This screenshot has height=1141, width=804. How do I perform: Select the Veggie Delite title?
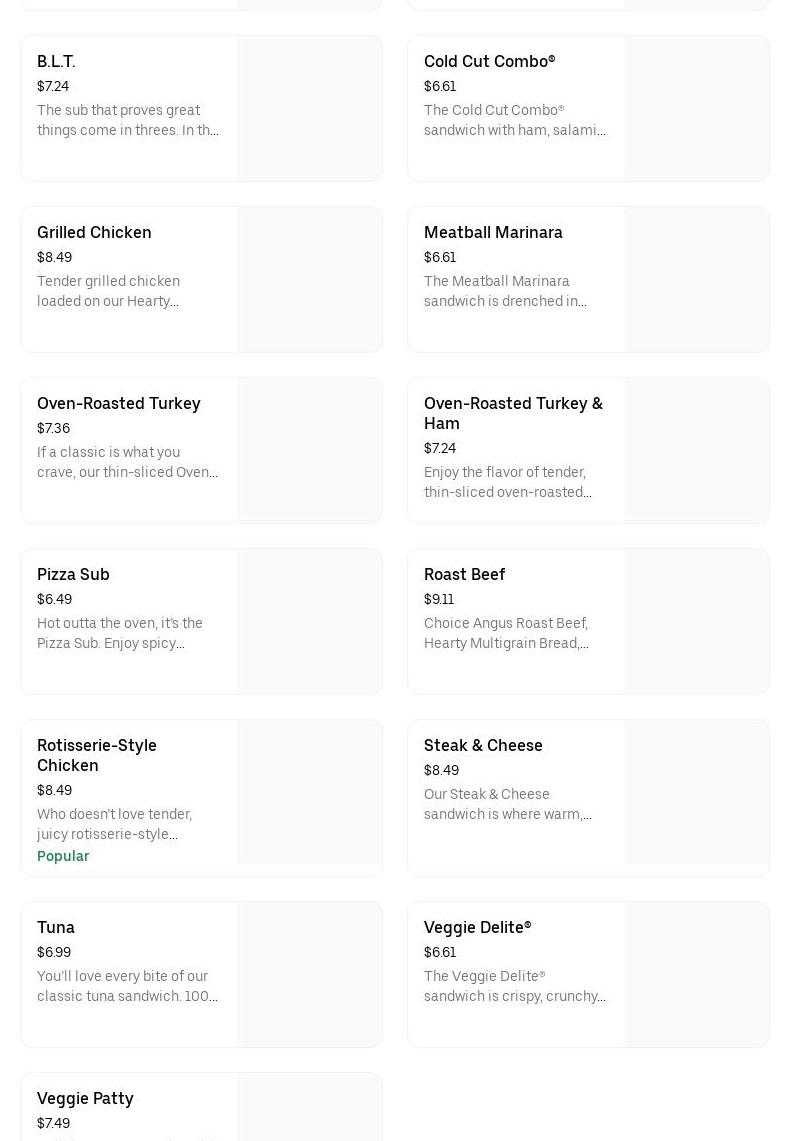pyautogui.click(x=477, y=928)
